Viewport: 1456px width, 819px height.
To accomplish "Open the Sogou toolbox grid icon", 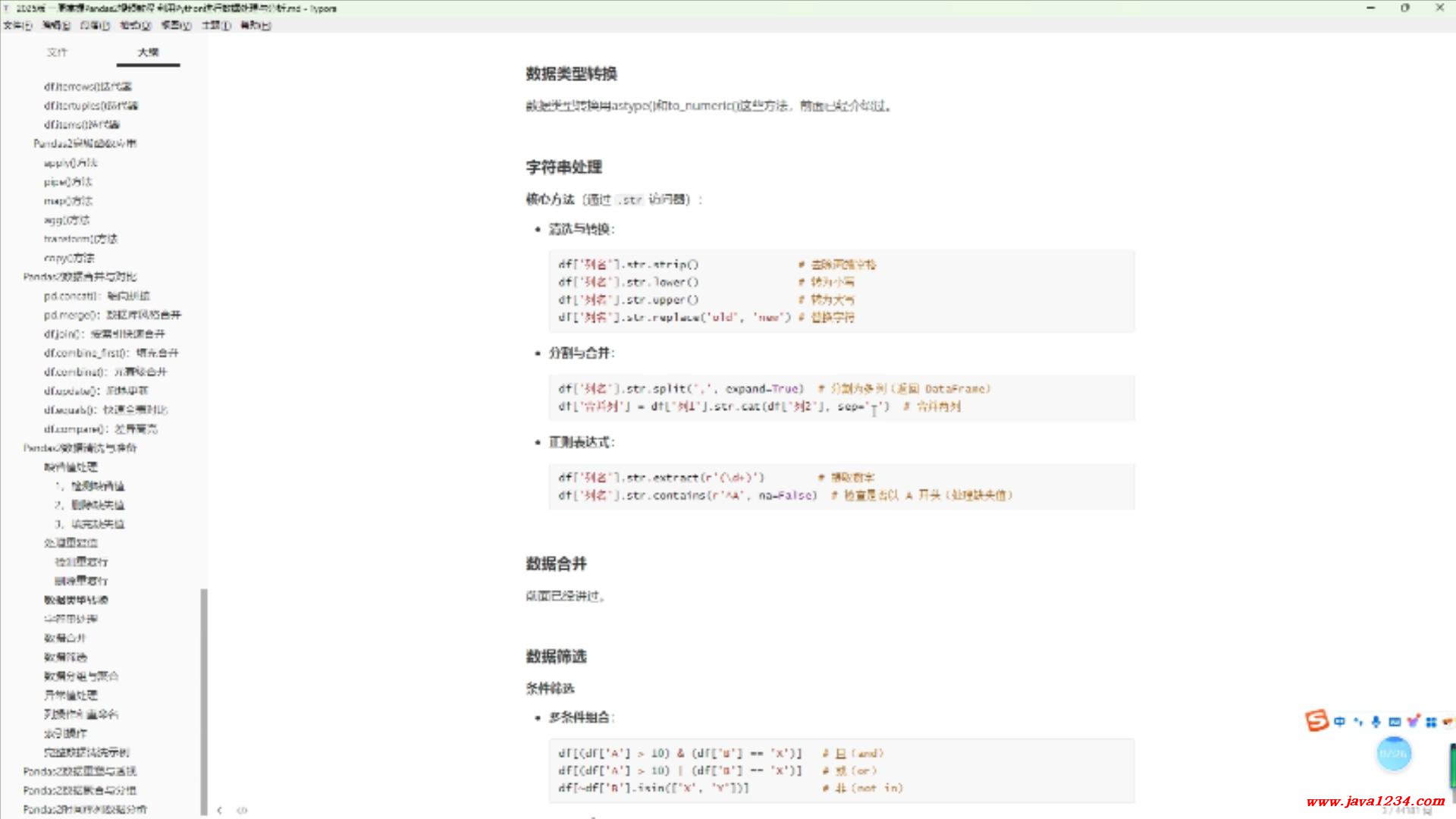I will (1431, 722).
